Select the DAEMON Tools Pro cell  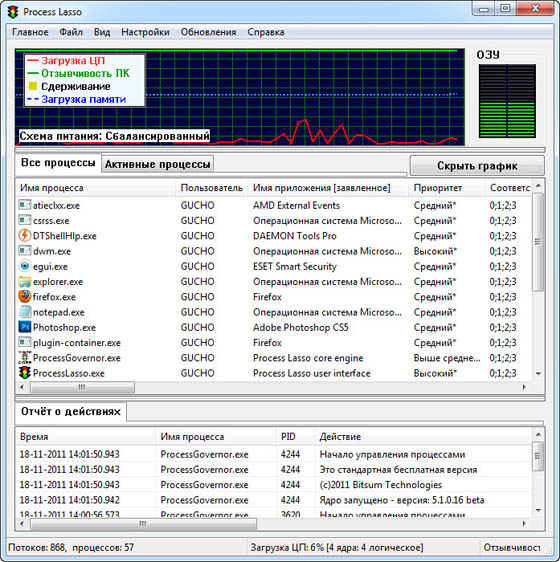click(295, 236)
